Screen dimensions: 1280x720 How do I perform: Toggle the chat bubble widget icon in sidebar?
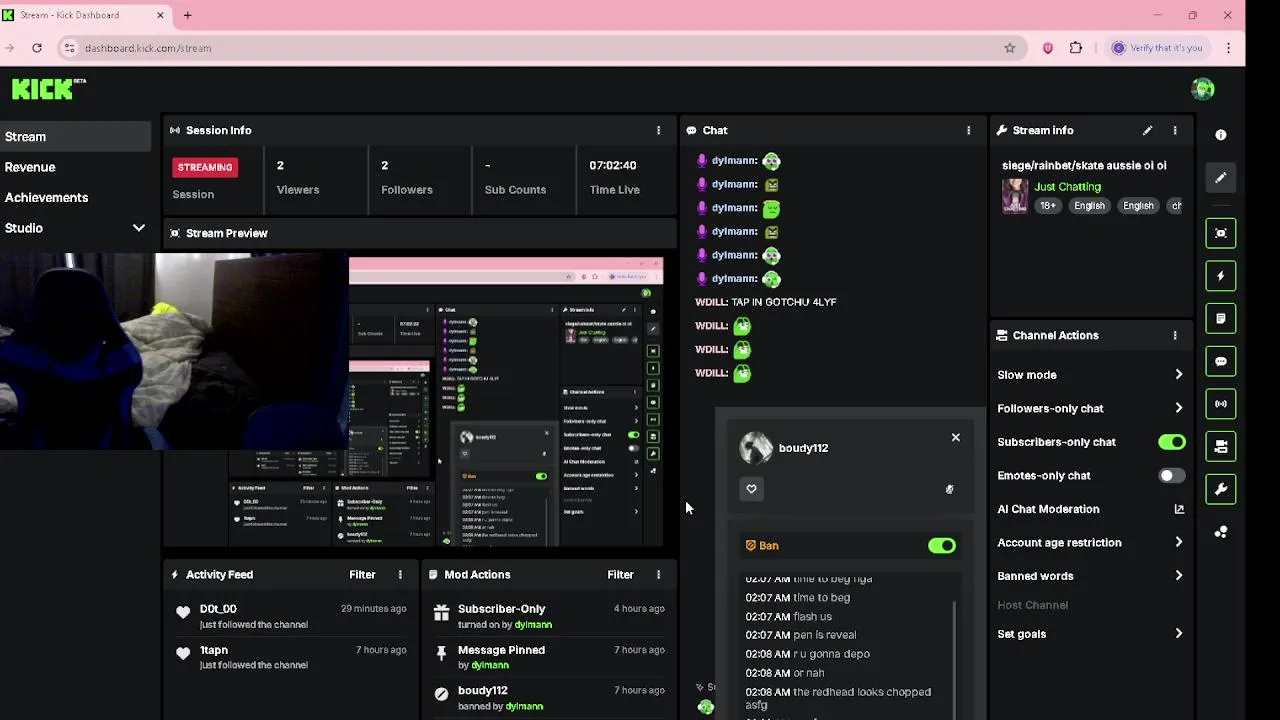coord(1220,362)
